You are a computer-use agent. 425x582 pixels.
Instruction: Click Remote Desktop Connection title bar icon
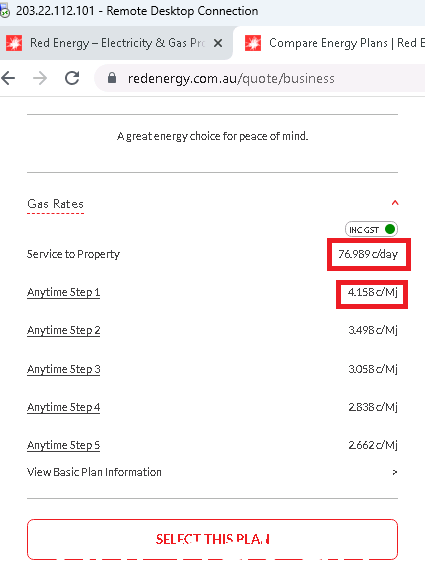(x=4, y=12)
